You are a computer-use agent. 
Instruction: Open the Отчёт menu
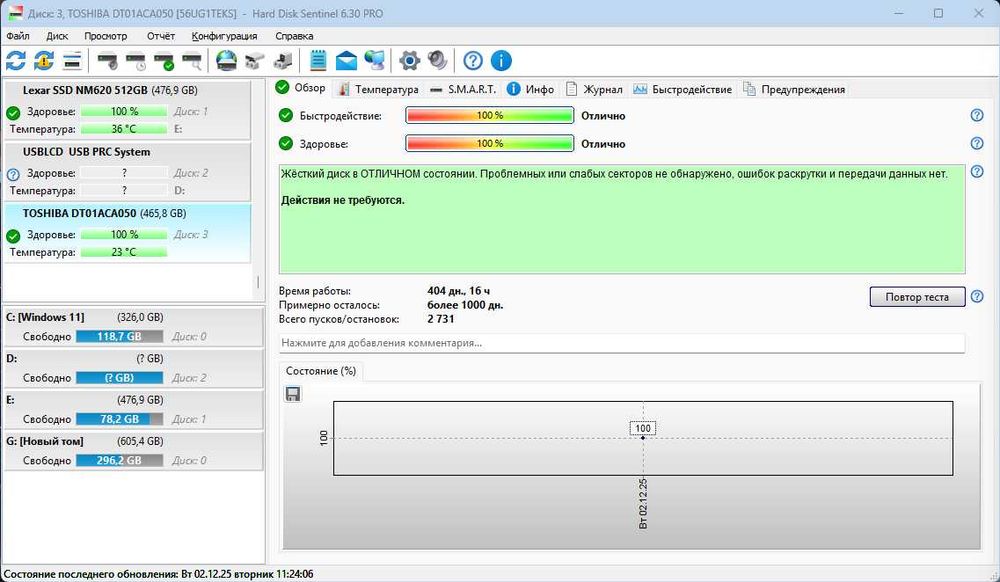point(161,36)
